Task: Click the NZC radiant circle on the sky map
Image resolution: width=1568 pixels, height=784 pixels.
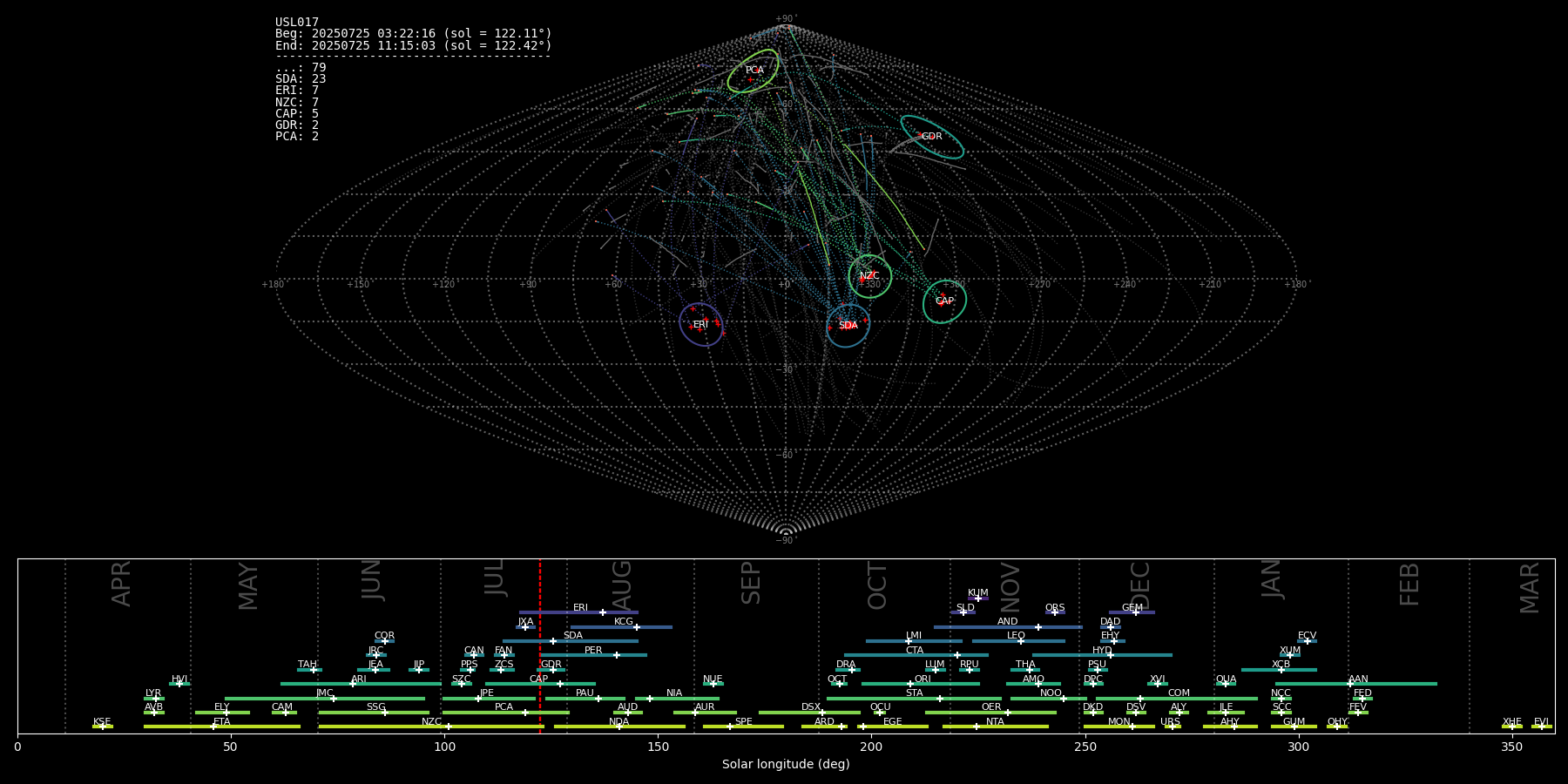Action: pyautogui.click(x=870, y=276)
